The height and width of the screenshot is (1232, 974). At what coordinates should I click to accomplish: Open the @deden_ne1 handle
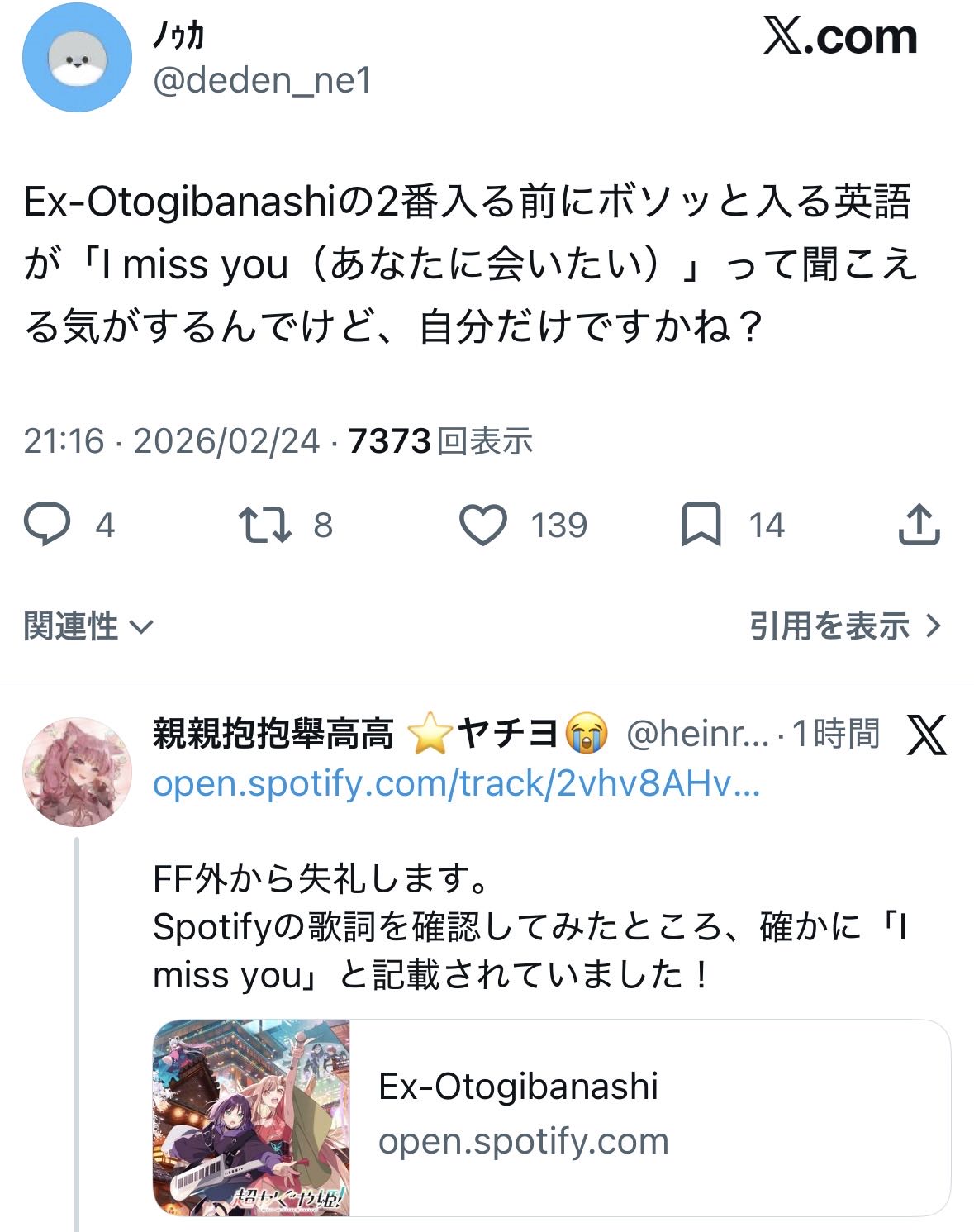pos(263,80)
